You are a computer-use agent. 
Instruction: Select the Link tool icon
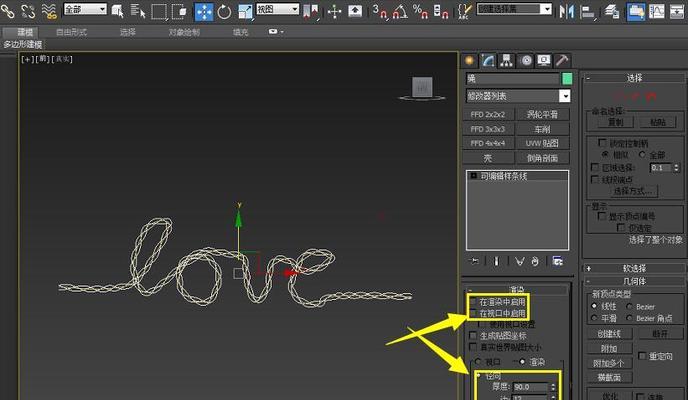7,11
